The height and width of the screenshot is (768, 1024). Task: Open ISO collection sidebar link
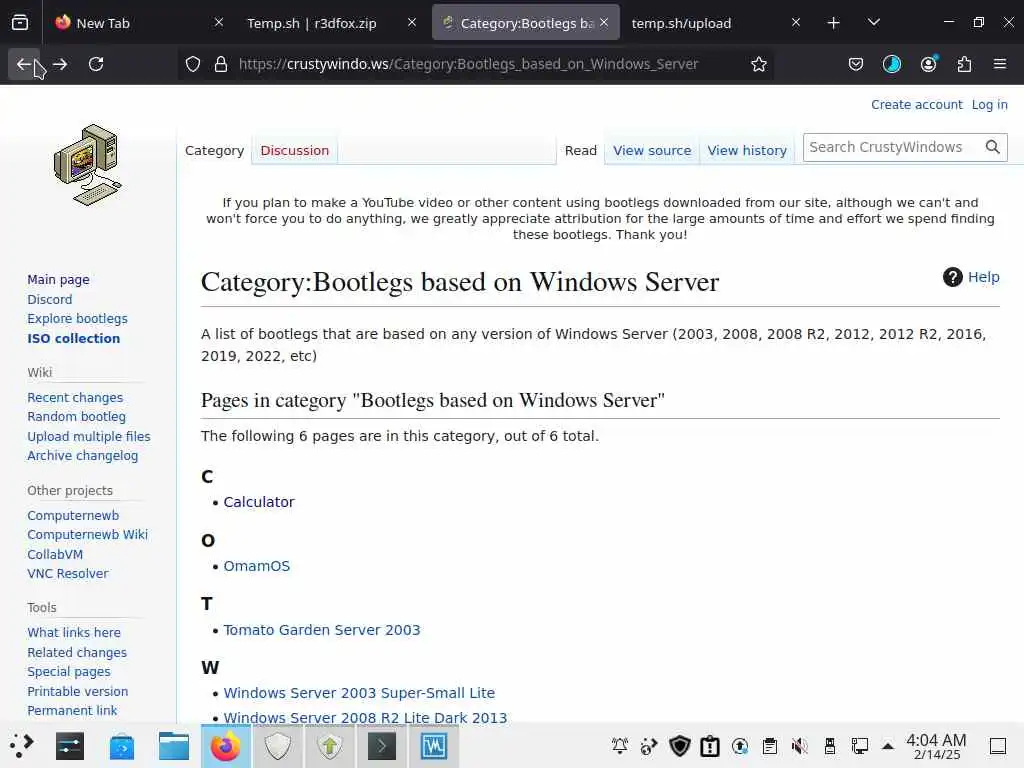pyautogui.click(x=74, y=338)
